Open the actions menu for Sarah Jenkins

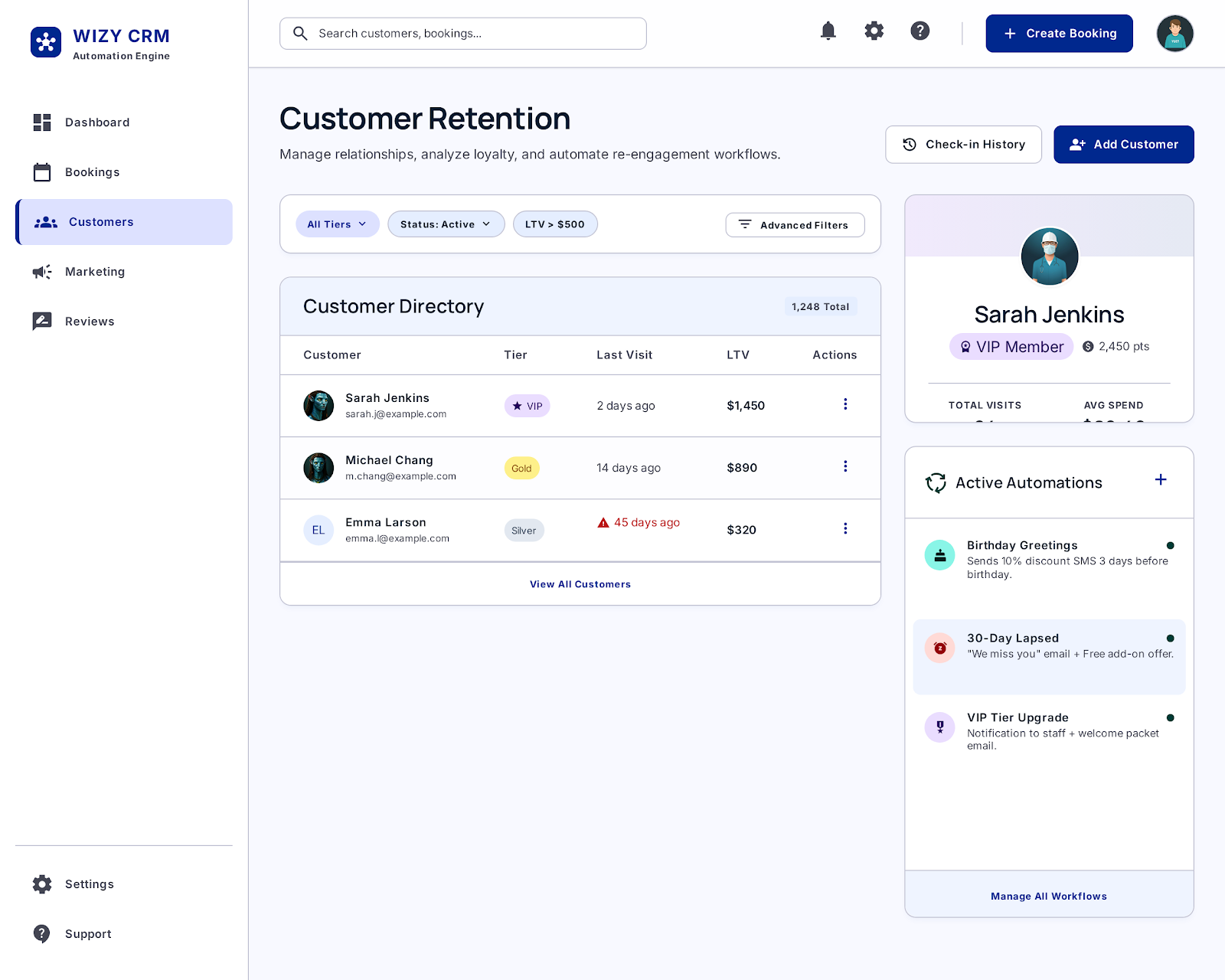click(845, 404)
